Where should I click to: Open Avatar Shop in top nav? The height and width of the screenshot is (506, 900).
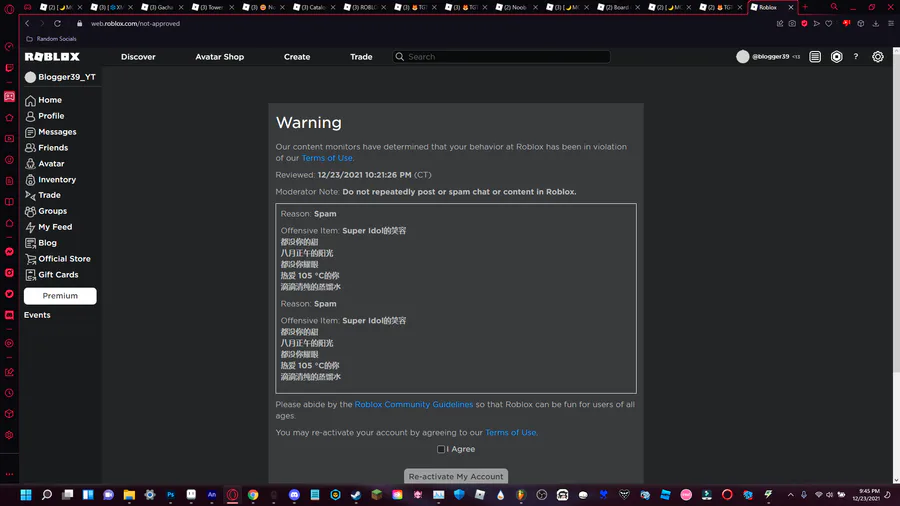pyautogui.click(x=219, y=57)
